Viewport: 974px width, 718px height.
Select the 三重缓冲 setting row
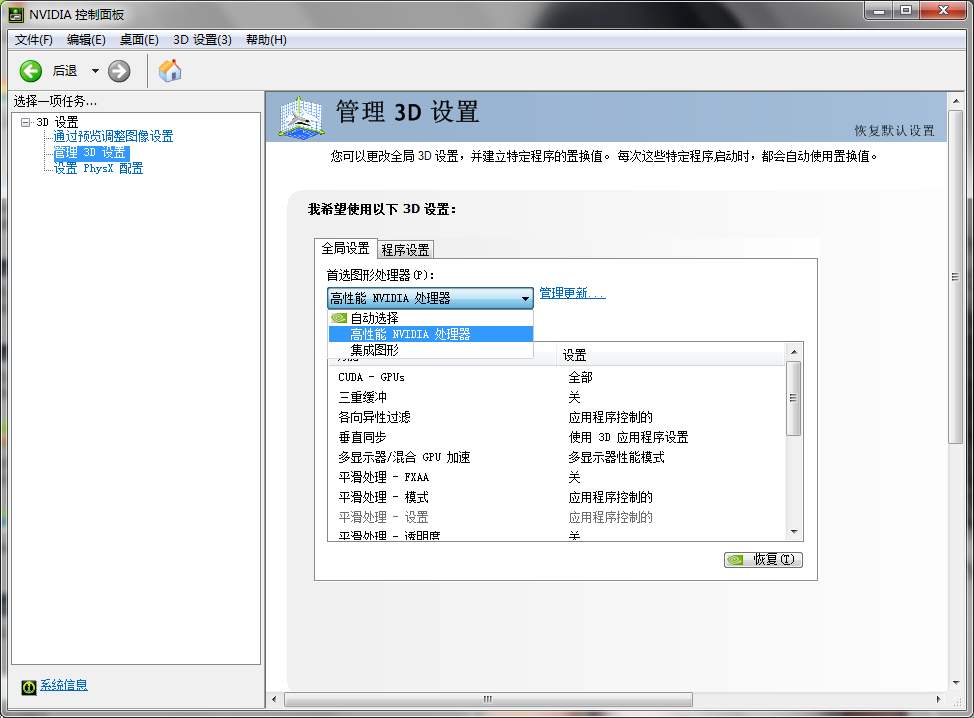pos(557,397)
